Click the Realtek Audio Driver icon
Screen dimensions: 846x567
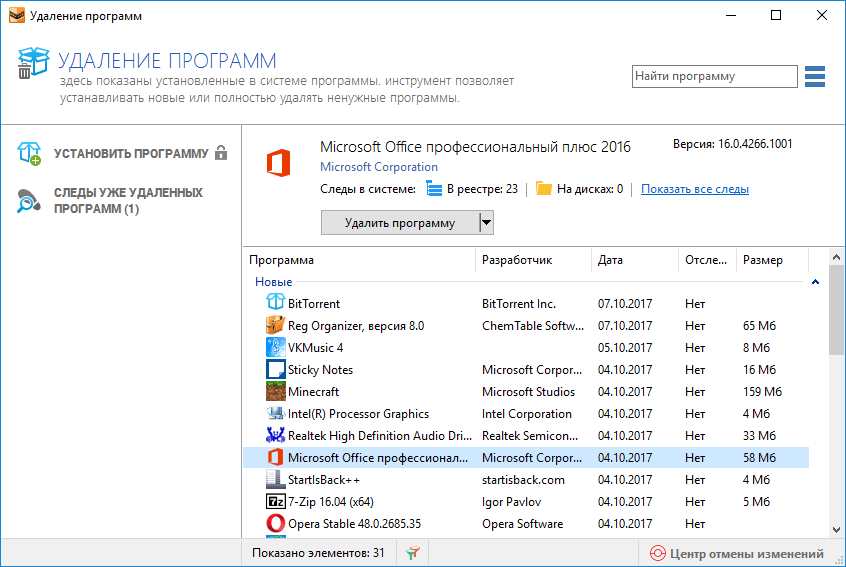click(x=275, y=435)
